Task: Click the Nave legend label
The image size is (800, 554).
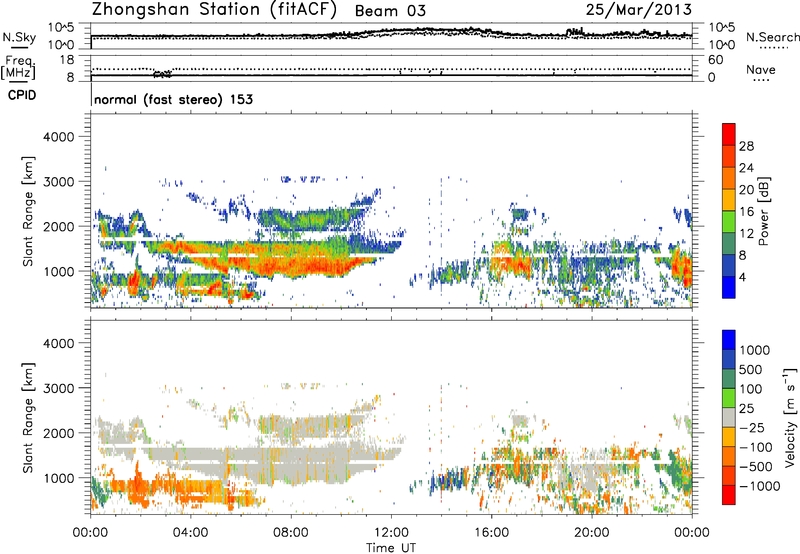Action: coord(761,69)
